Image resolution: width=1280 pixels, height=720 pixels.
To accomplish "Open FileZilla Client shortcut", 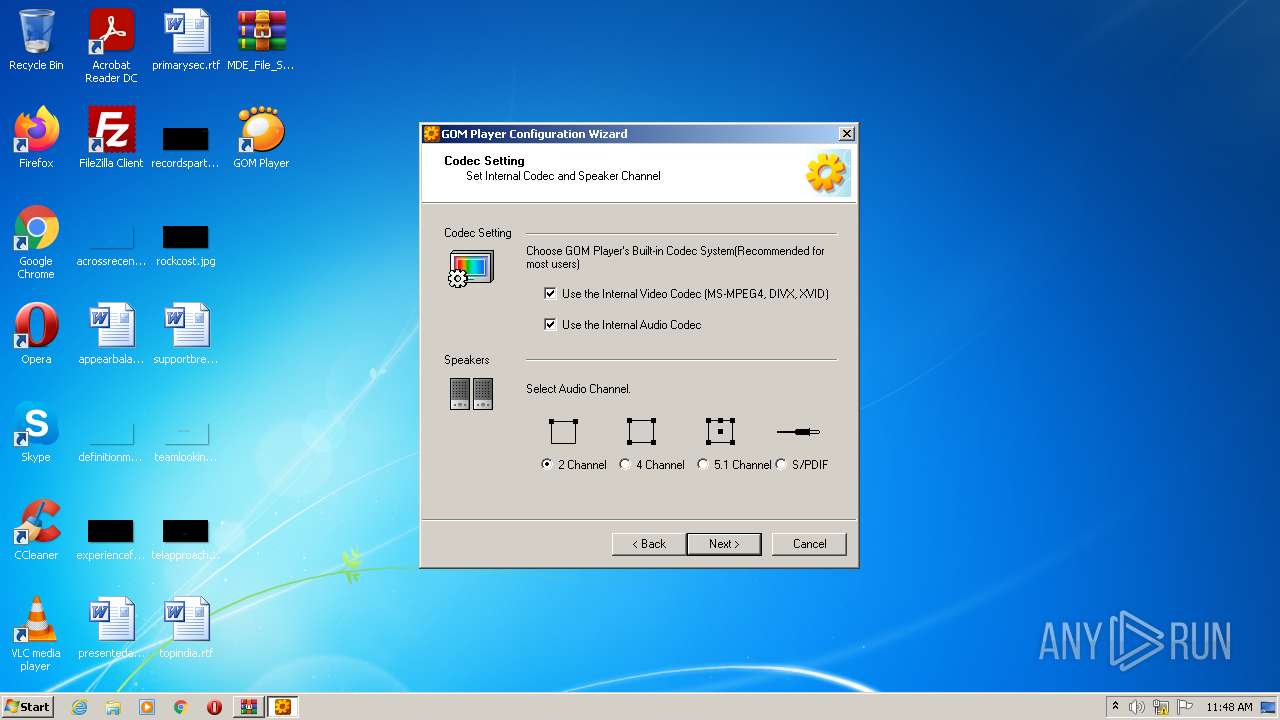I will 111,138.
